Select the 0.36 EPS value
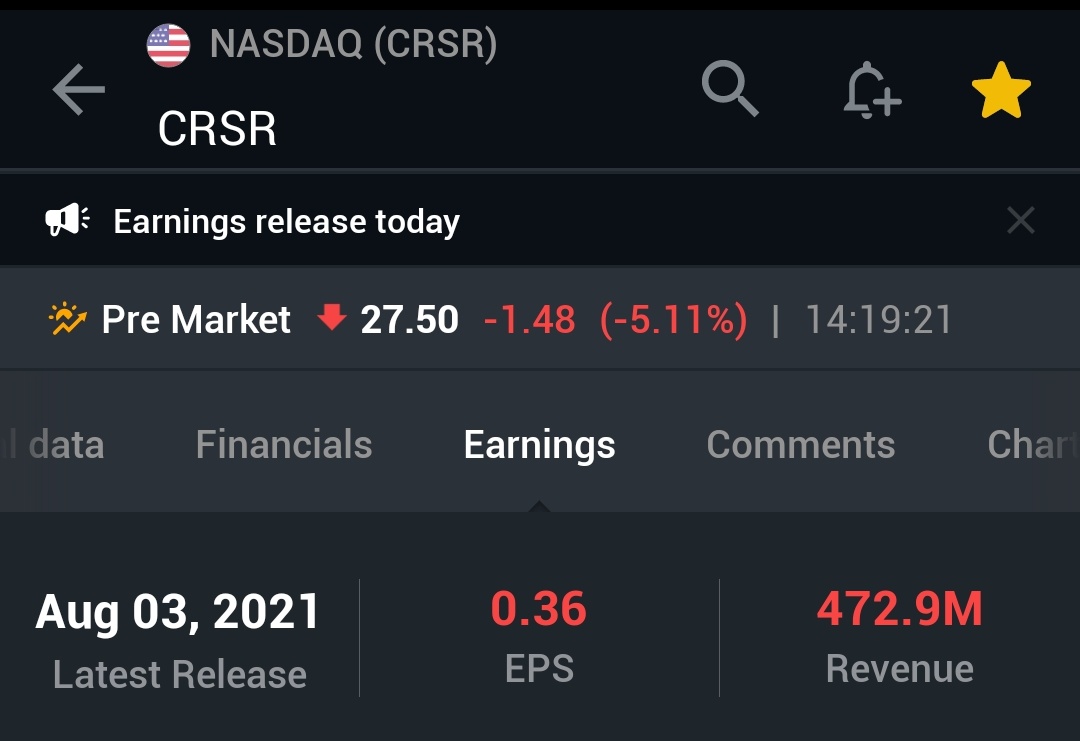Image resolution: width=1080 pixels, height=741 pixels. [x=539, y=609]
